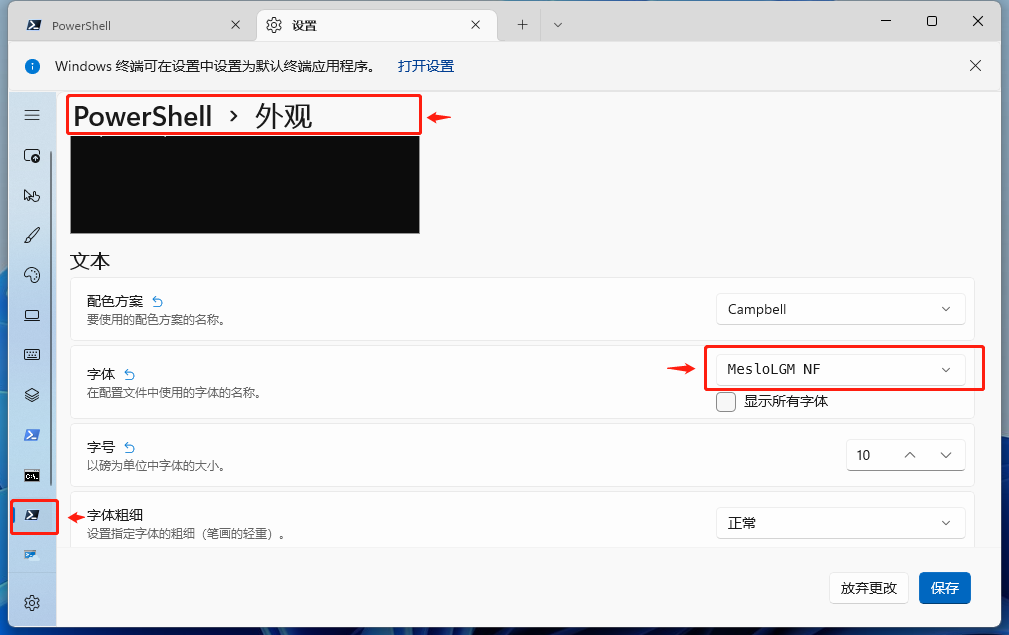This screenshot has height=635, width=1009.
Task: Click the 文本 section heading
Action: [90, 261]
